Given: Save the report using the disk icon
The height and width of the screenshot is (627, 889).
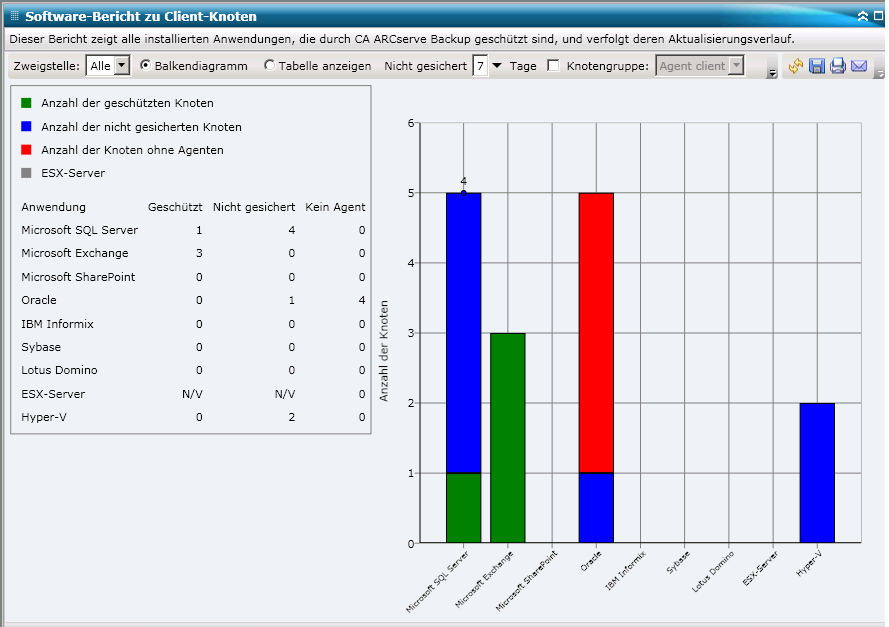Looking at the screenshot, I should click(817, 66).
